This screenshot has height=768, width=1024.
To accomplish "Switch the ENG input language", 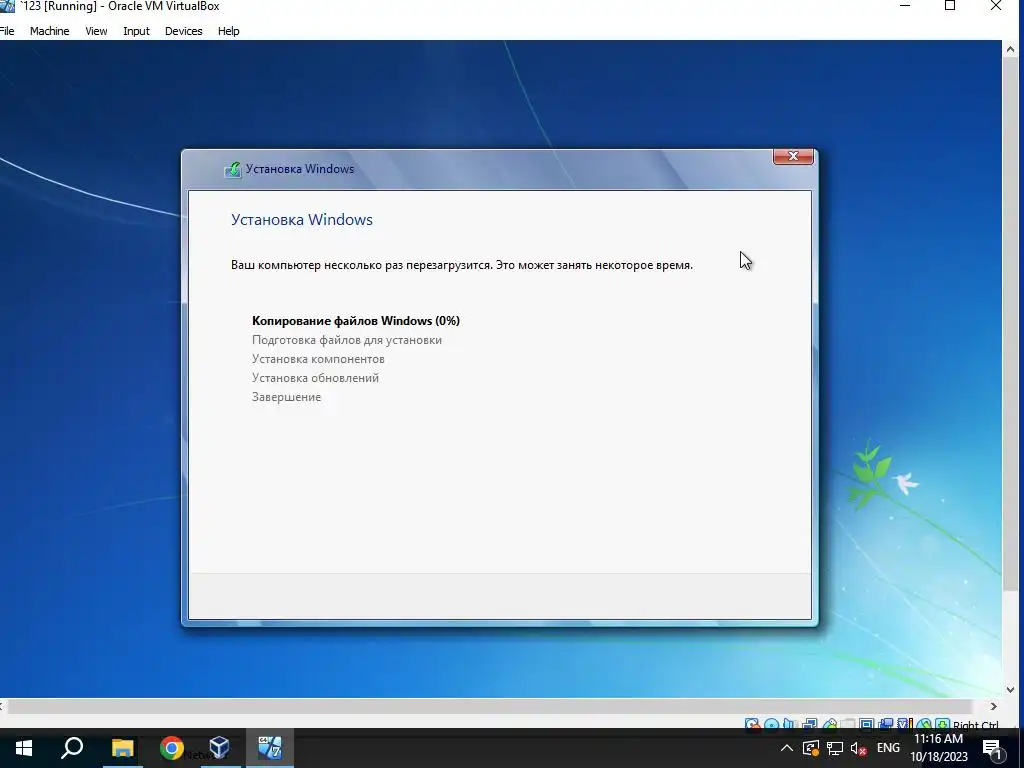I will 888,748.
